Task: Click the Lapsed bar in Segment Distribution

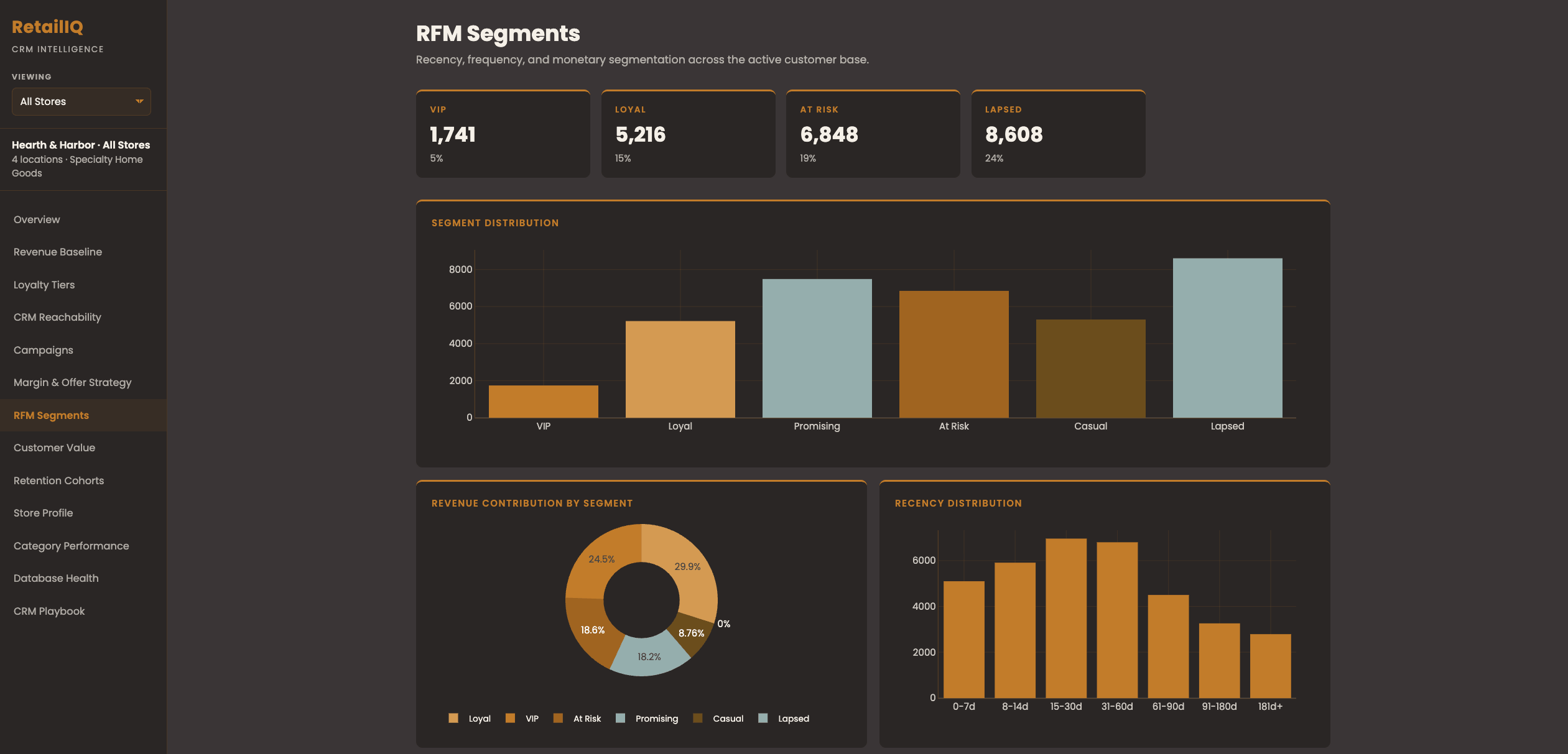Action: tap(1228, 338)
